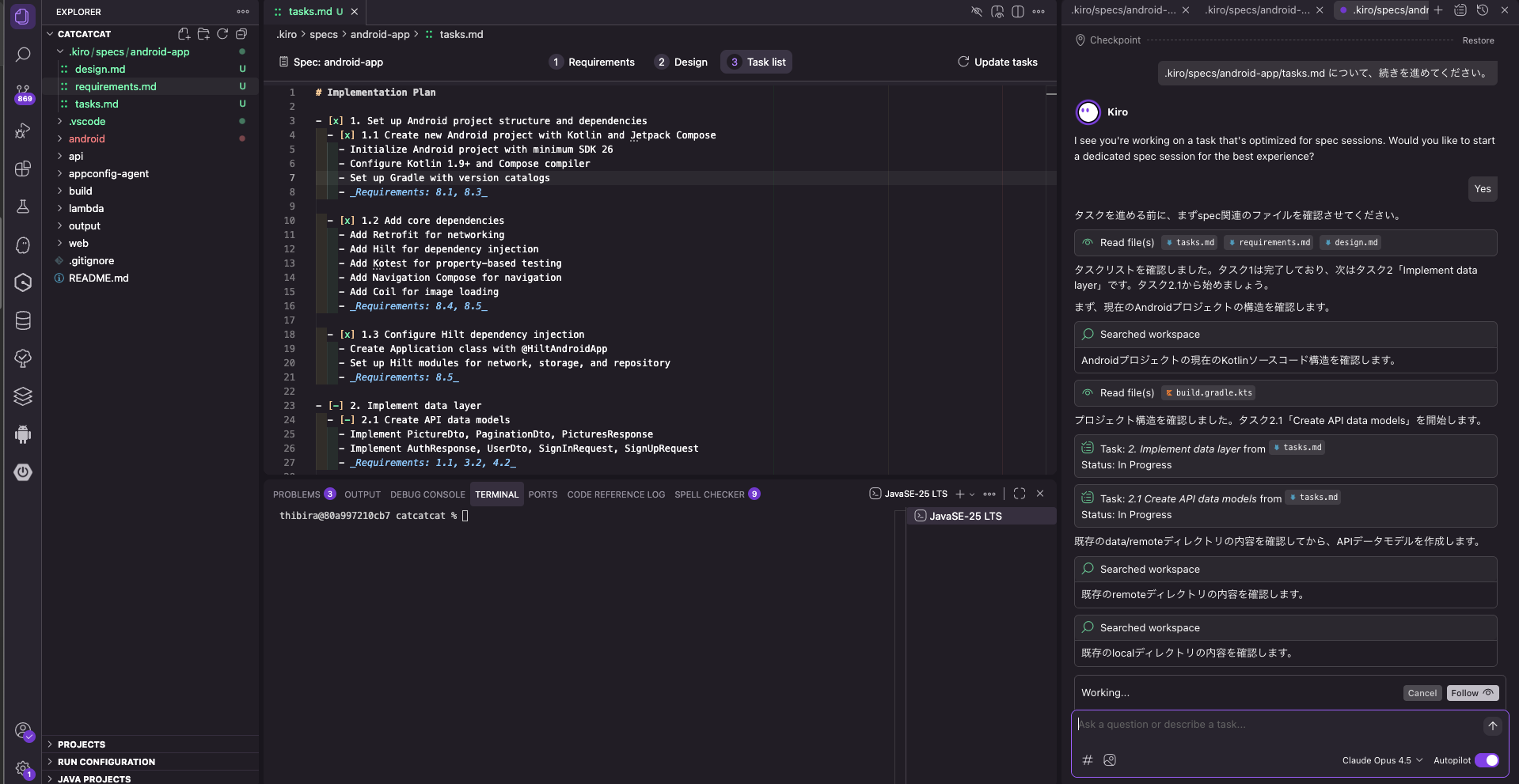Open Run and Debug view

click(23, 131)
